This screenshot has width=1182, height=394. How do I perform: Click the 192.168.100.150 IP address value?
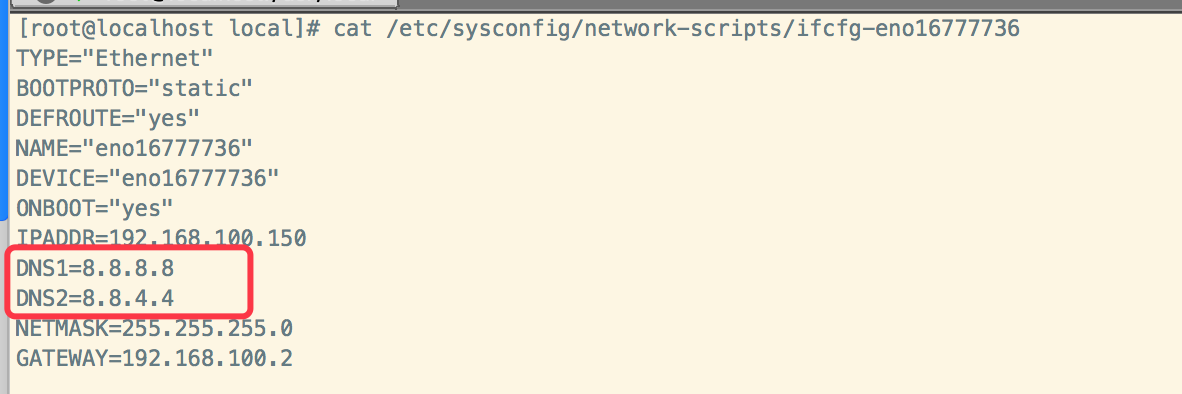click(208, 239)
